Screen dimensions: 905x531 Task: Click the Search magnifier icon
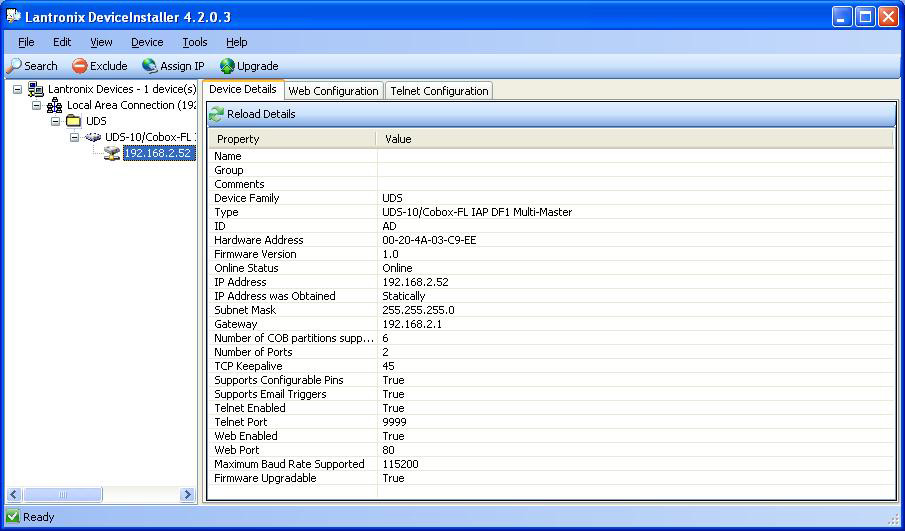click(x=14, y=66)
